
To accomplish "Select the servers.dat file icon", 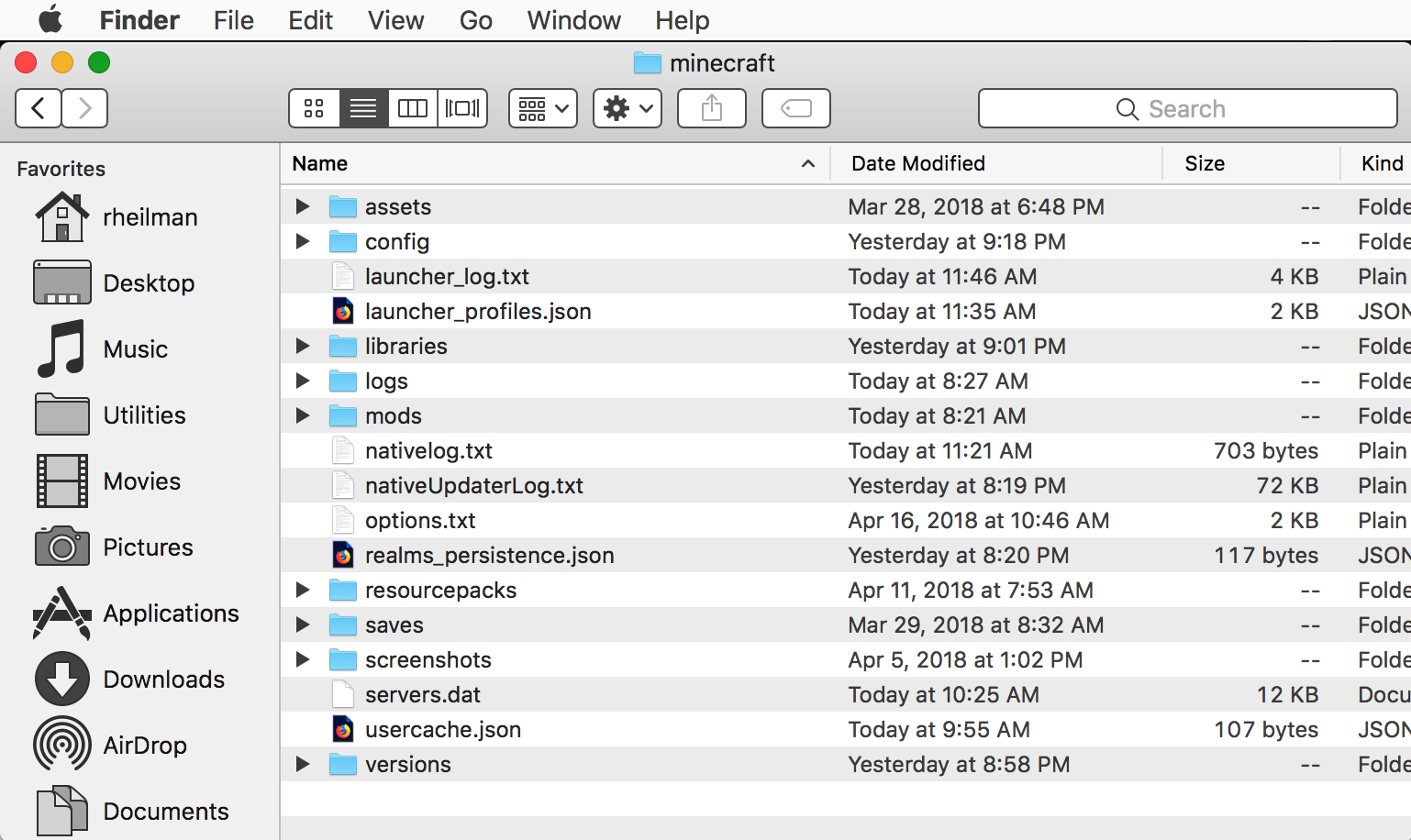I will click(x=343, y=694).
